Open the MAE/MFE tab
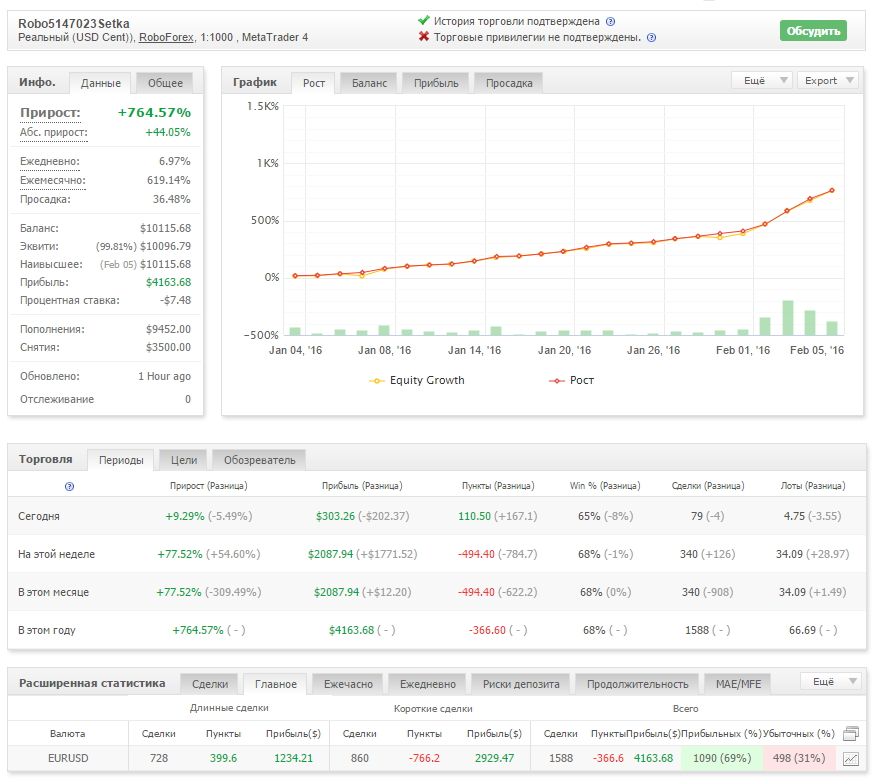Image resolution: width=876 pixels, height=783 pixels. click(739, 684)
